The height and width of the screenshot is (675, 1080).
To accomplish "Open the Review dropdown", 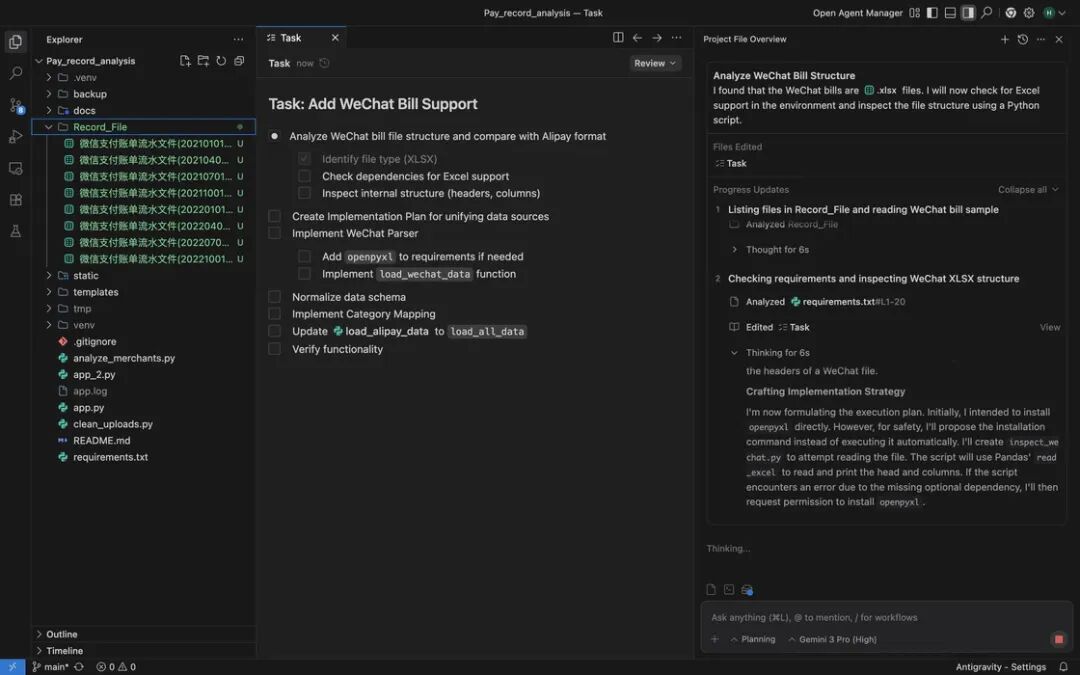I will [x=654, y=63].
